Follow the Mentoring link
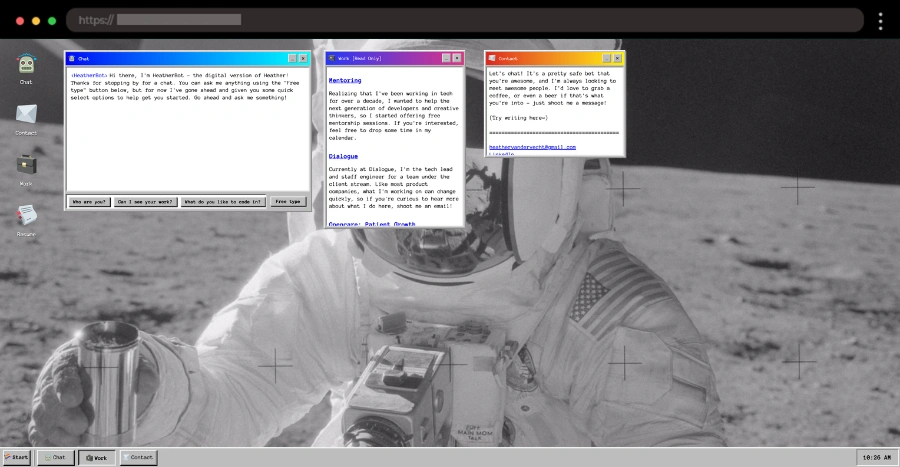Screen dimensions: 900x467 [x=345, y=80]
